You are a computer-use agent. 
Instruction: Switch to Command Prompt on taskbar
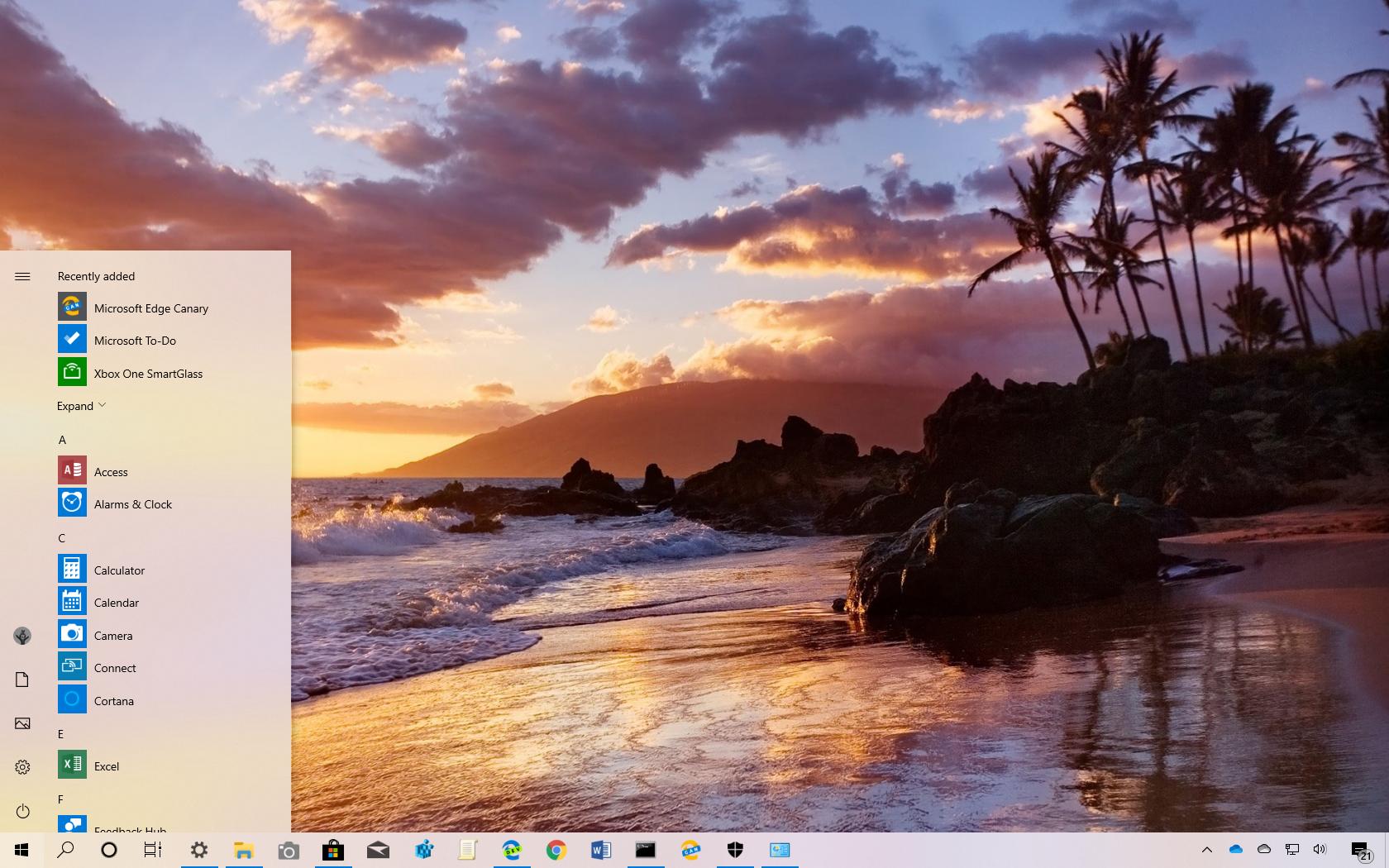(x=646, y=850)
